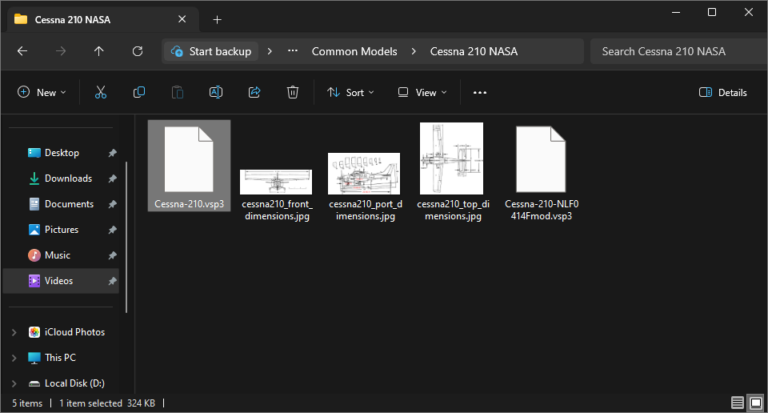Click the Cut scissors icon
Screen dimensions: 768x413
100,92
